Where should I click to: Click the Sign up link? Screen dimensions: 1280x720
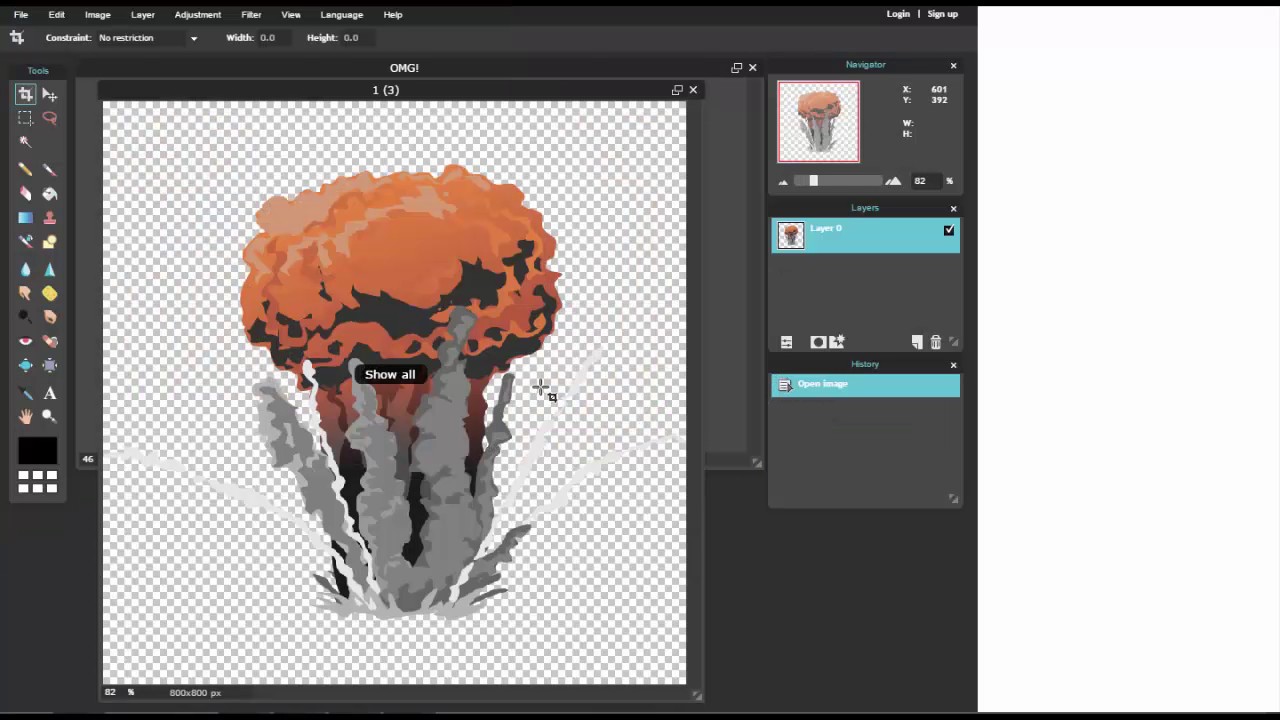point(943,14)
